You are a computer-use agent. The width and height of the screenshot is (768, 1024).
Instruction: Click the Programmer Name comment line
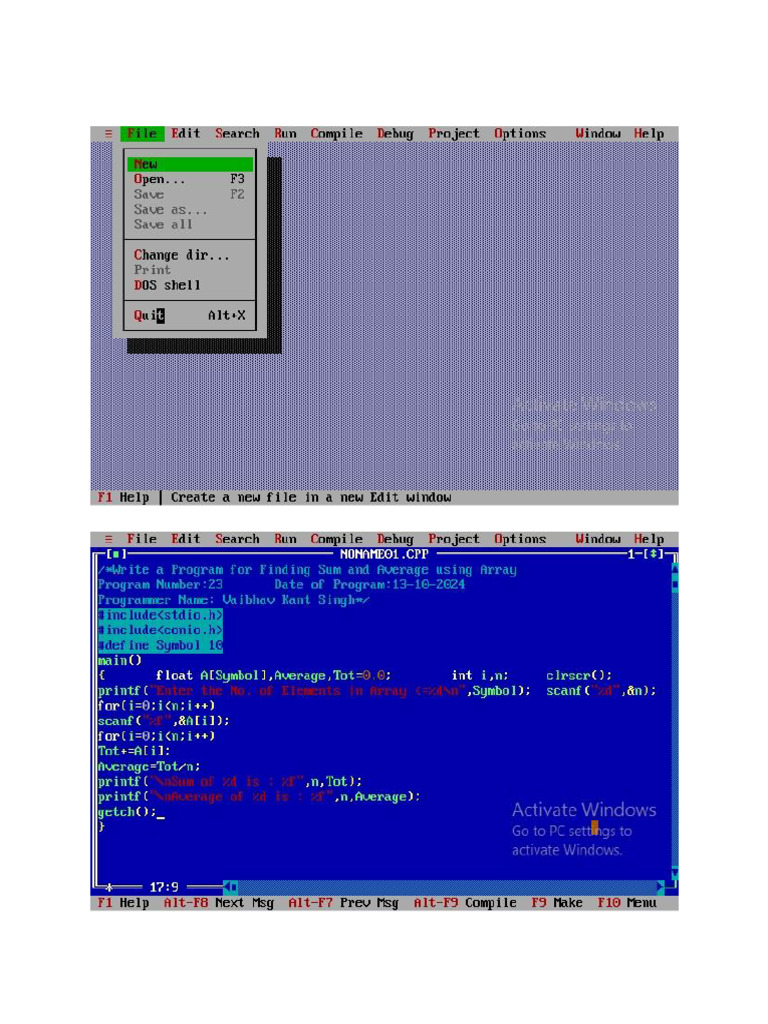[233, 600]
